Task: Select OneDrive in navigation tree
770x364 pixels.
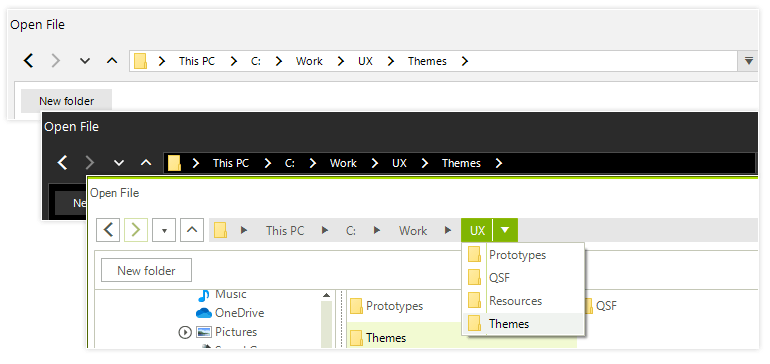Action: pos(230,313)
